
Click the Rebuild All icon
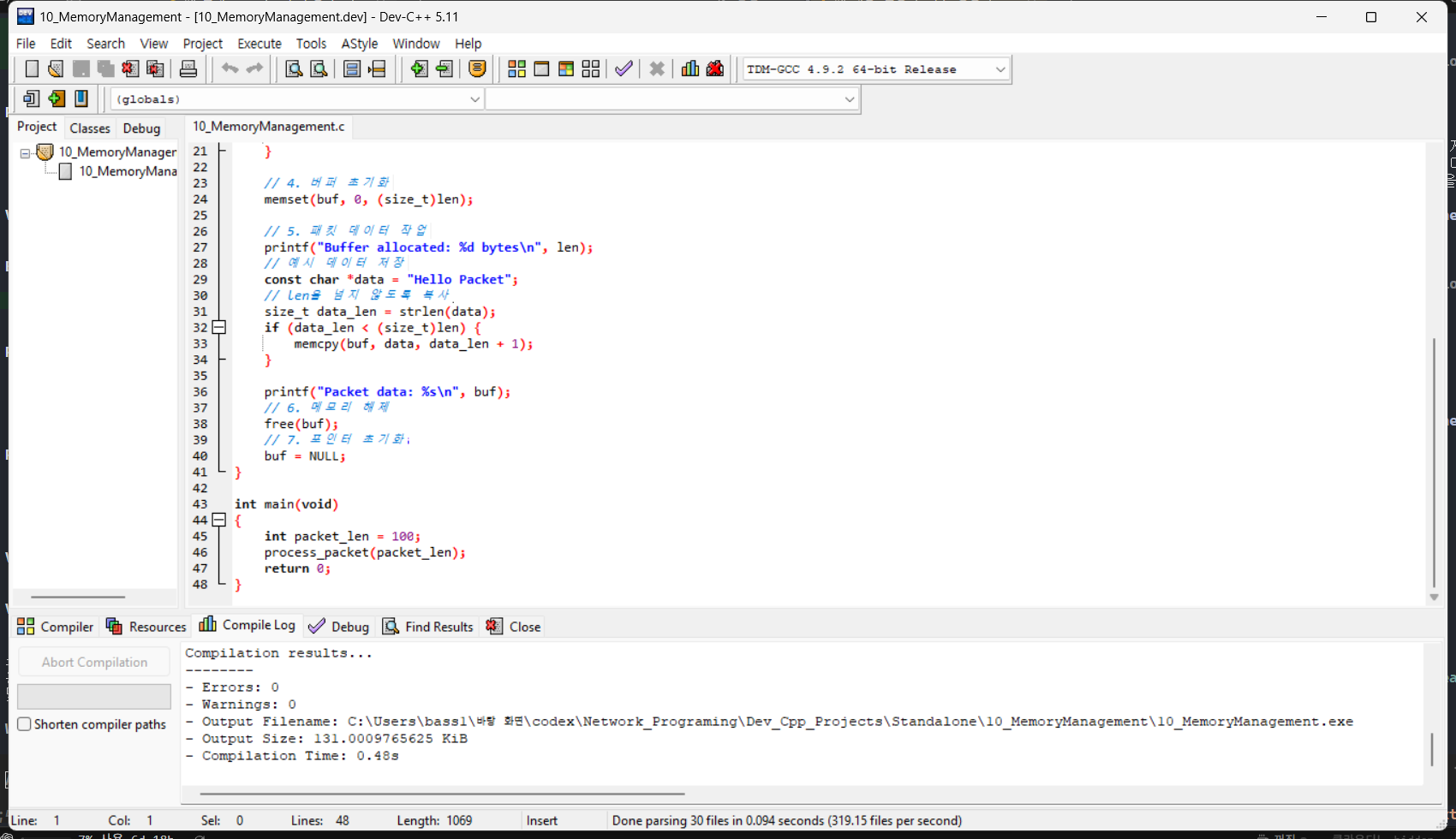[x=591, y=69]
